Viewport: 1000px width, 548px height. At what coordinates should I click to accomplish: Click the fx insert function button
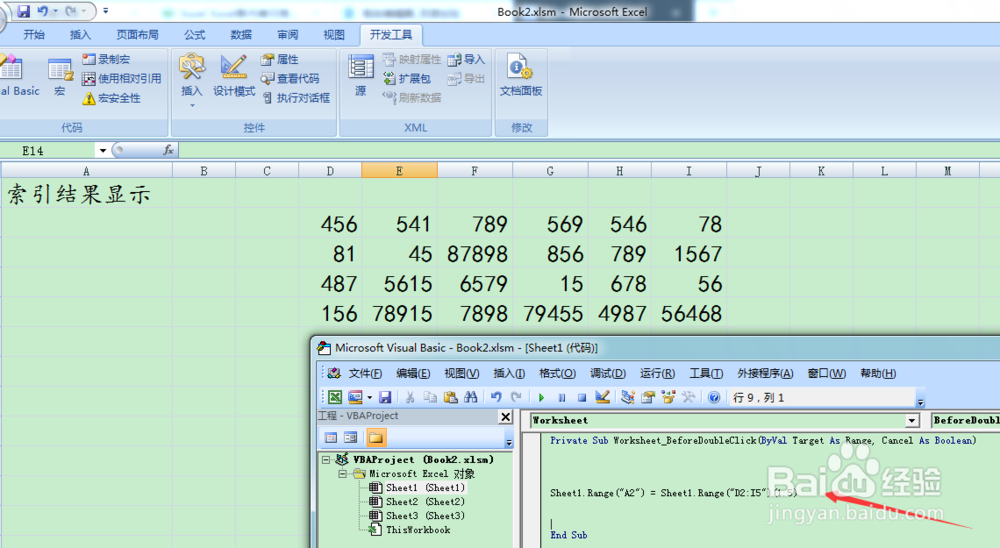point(168,150)
